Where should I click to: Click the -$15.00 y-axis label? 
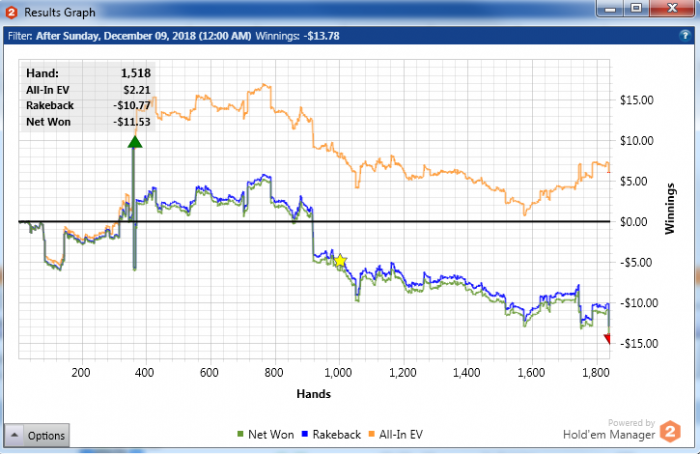[x=639, y=344]
